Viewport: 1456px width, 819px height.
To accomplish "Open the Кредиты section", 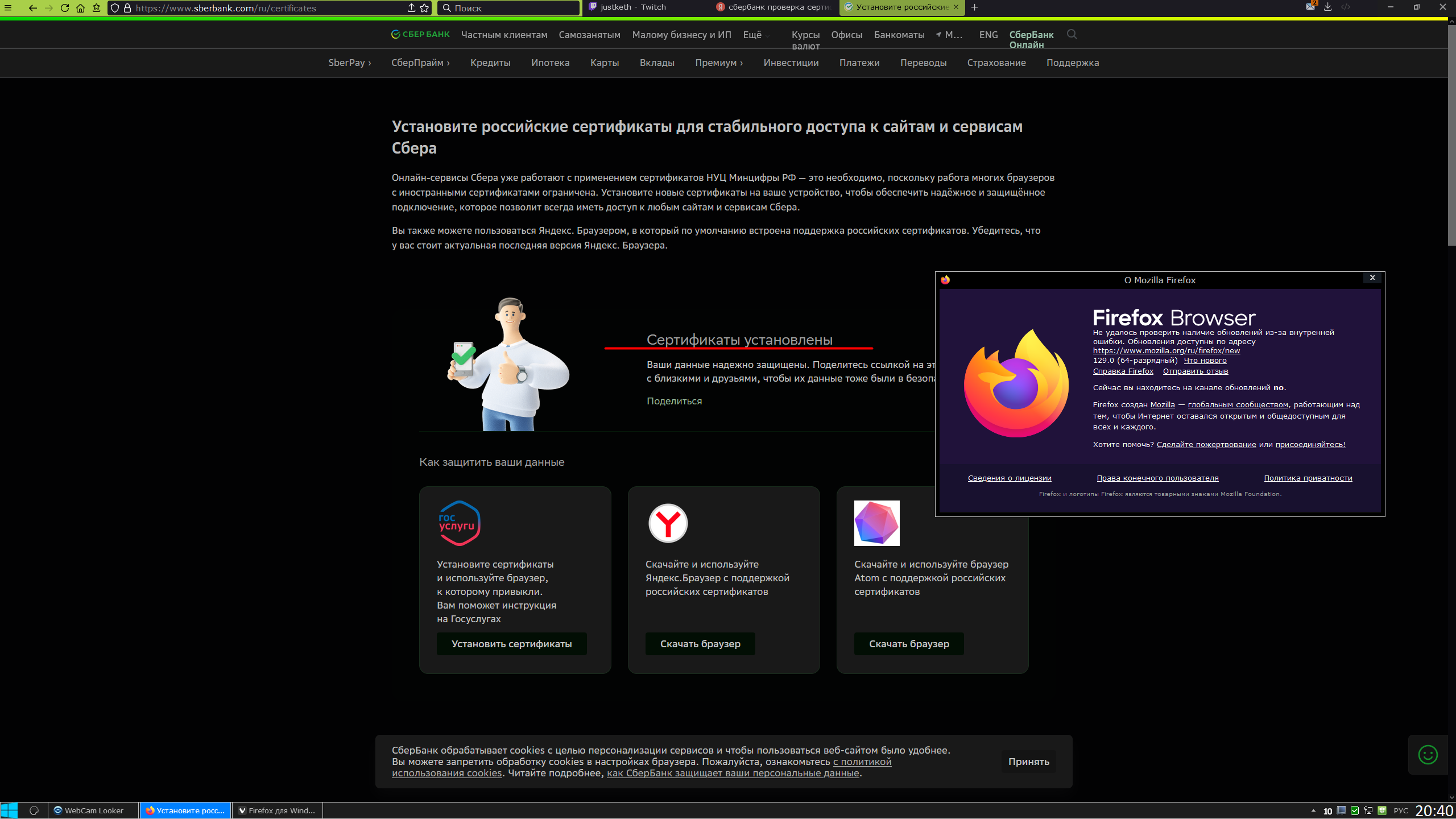I will pyautogui.click(x=490, y=63).
